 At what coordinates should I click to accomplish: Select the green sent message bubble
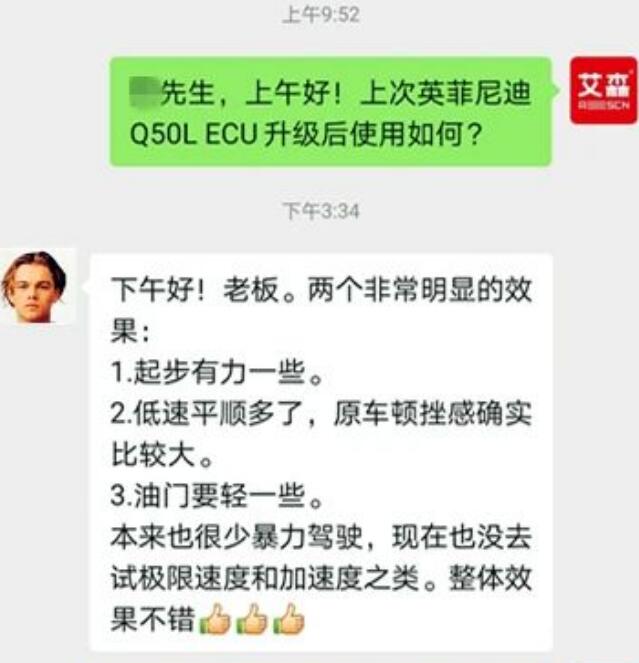pos(331,112)
